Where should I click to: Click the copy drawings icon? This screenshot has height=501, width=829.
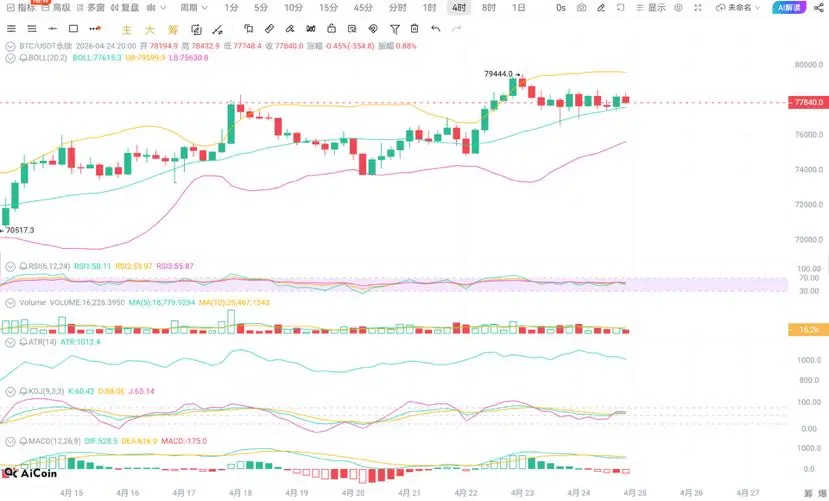coord(248,29)
